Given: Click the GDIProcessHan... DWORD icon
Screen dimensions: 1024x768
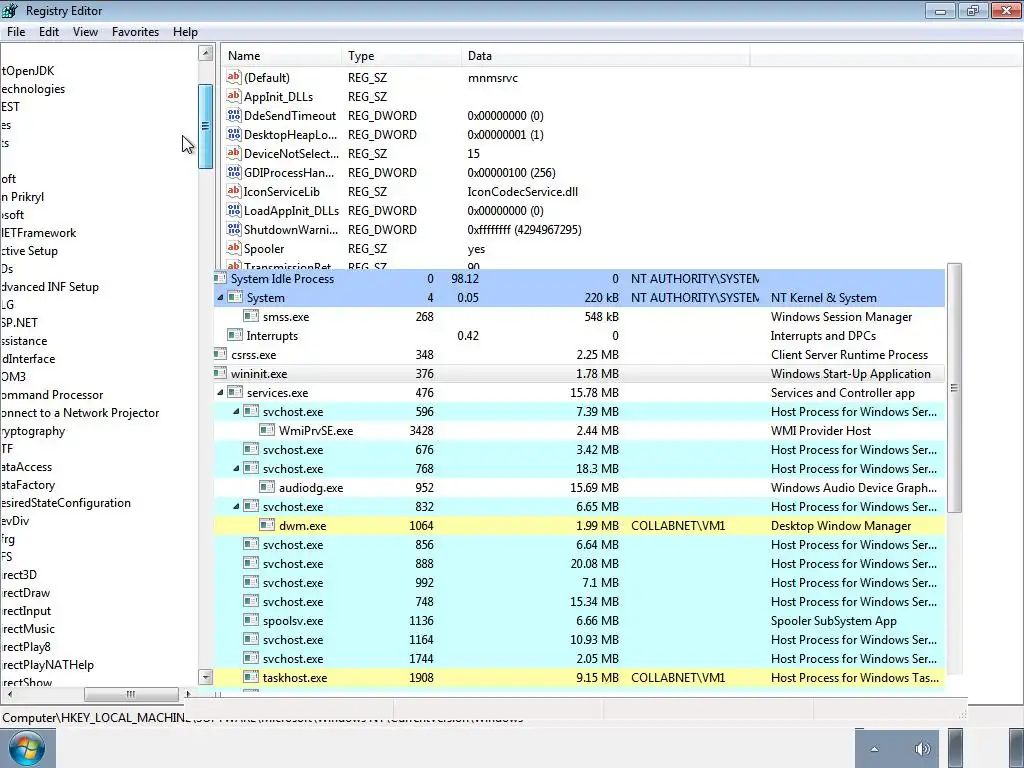Looking at the screenshot, I should pos(234,172).
